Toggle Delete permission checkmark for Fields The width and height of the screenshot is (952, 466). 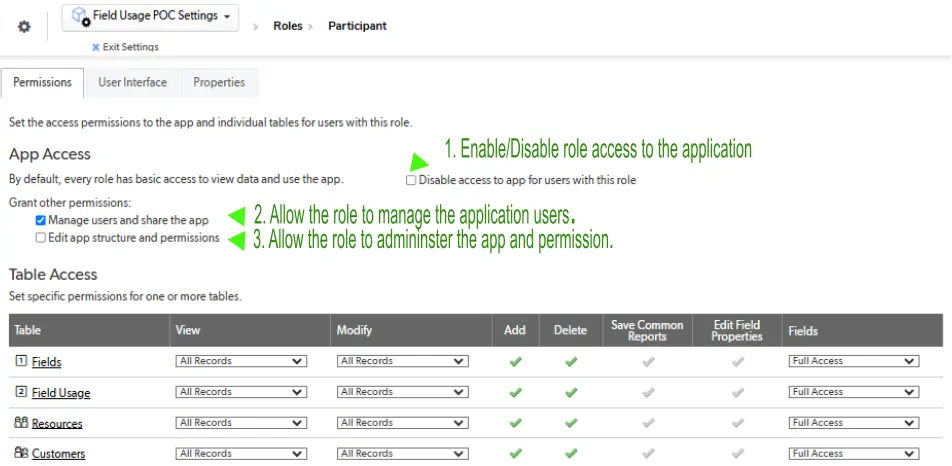coord(571,362)
